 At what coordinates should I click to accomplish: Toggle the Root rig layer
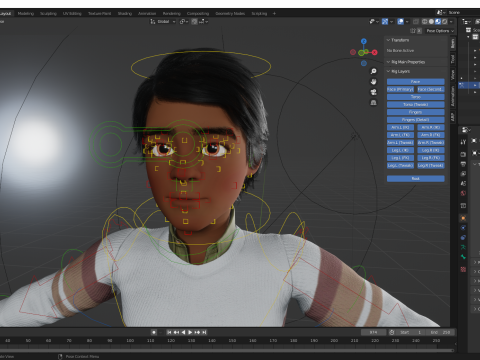tap(415, 179)
